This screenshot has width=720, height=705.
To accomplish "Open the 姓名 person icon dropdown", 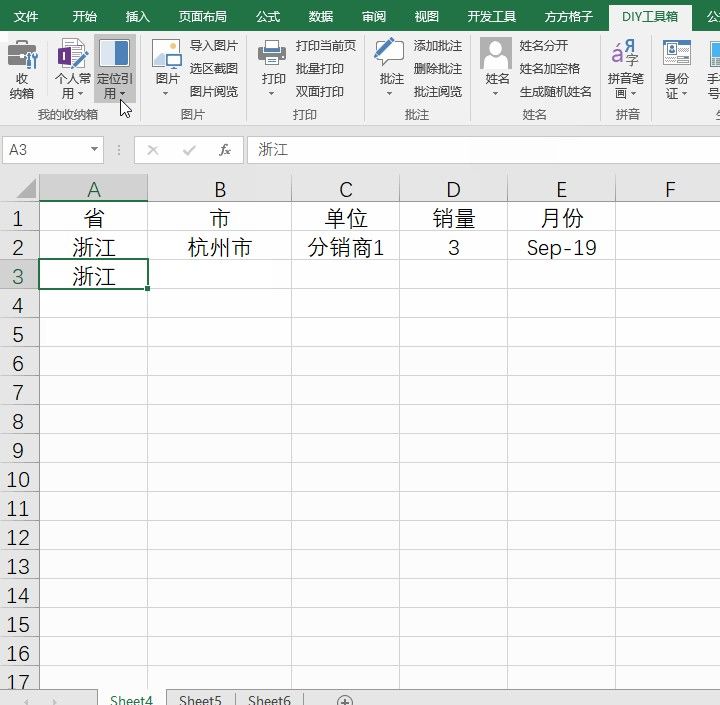I will (496, 69).
